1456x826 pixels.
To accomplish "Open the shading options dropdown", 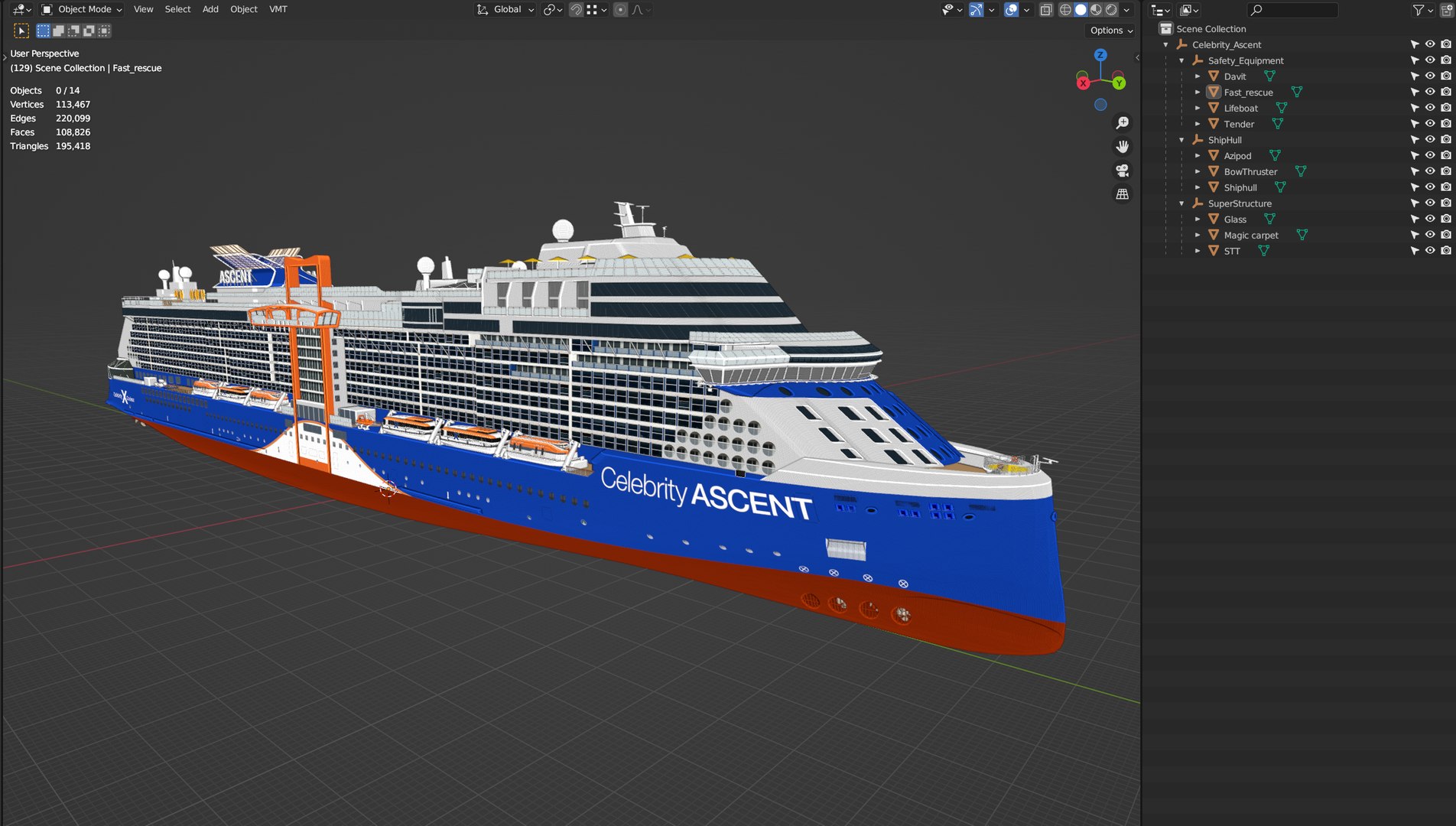I will [1126, 9].
